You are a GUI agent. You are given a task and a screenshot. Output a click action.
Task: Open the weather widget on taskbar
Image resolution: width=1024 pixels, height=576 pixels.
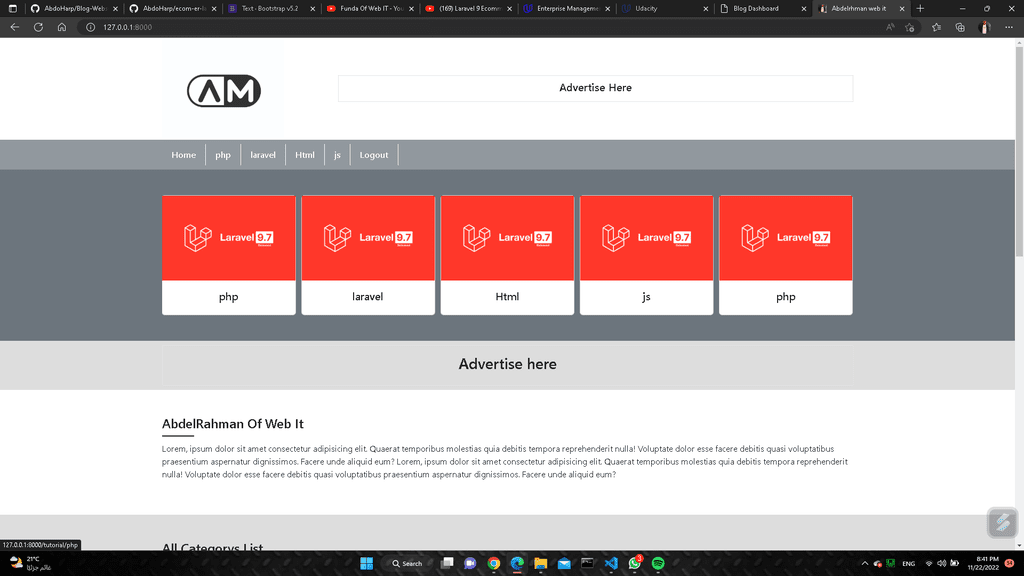pyautogui.click(x=29, y=563)
